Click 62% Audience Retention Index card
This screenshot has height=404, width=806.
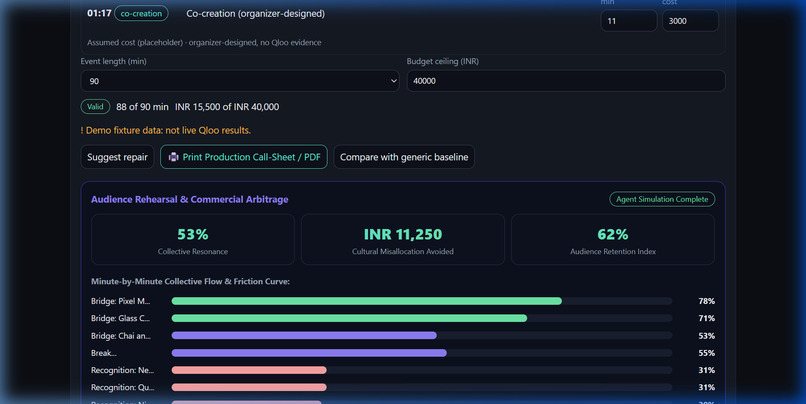pyautogui.click(x=613, y=240)
